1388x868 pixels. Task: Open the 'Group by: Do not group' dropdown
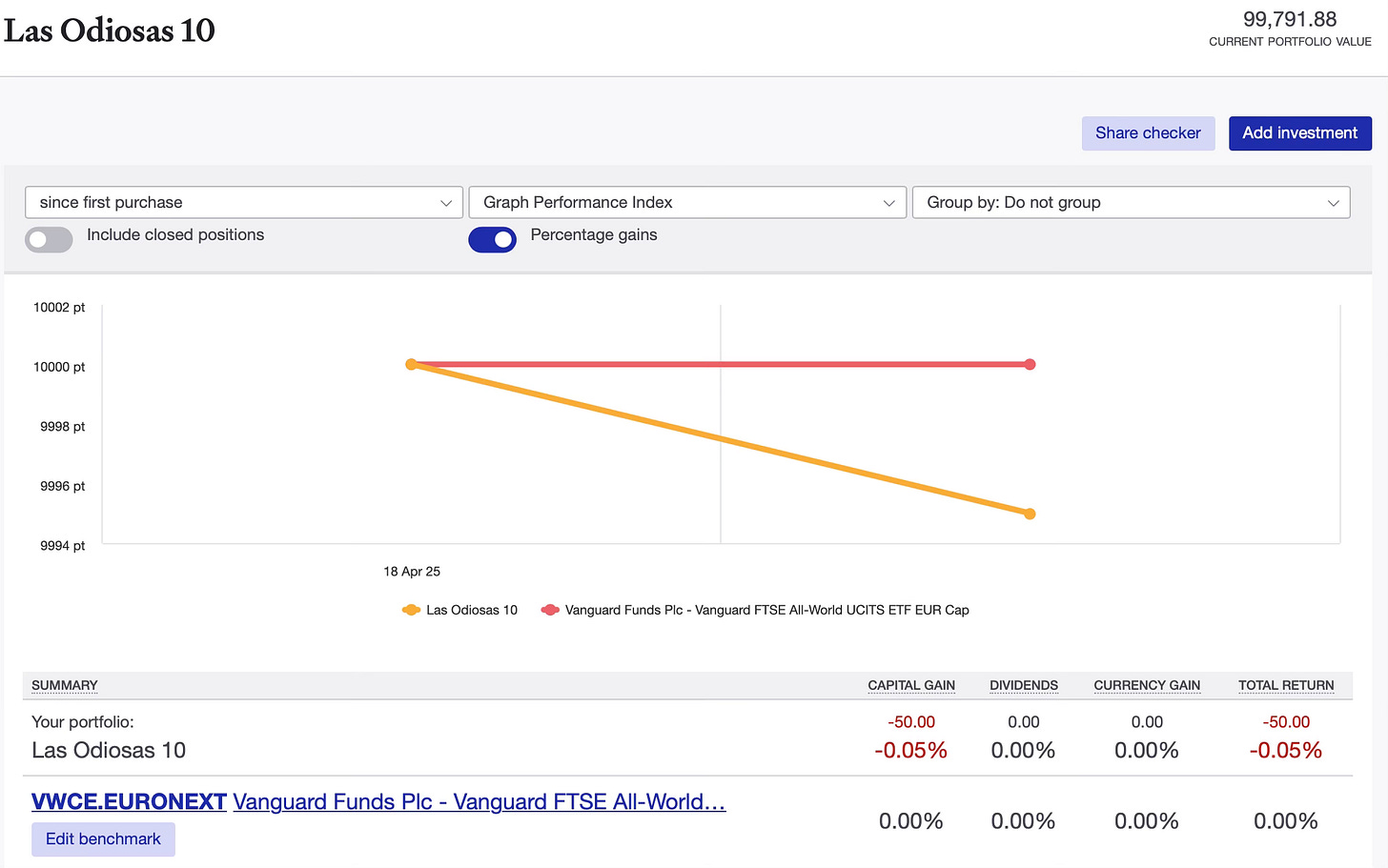1131,202
